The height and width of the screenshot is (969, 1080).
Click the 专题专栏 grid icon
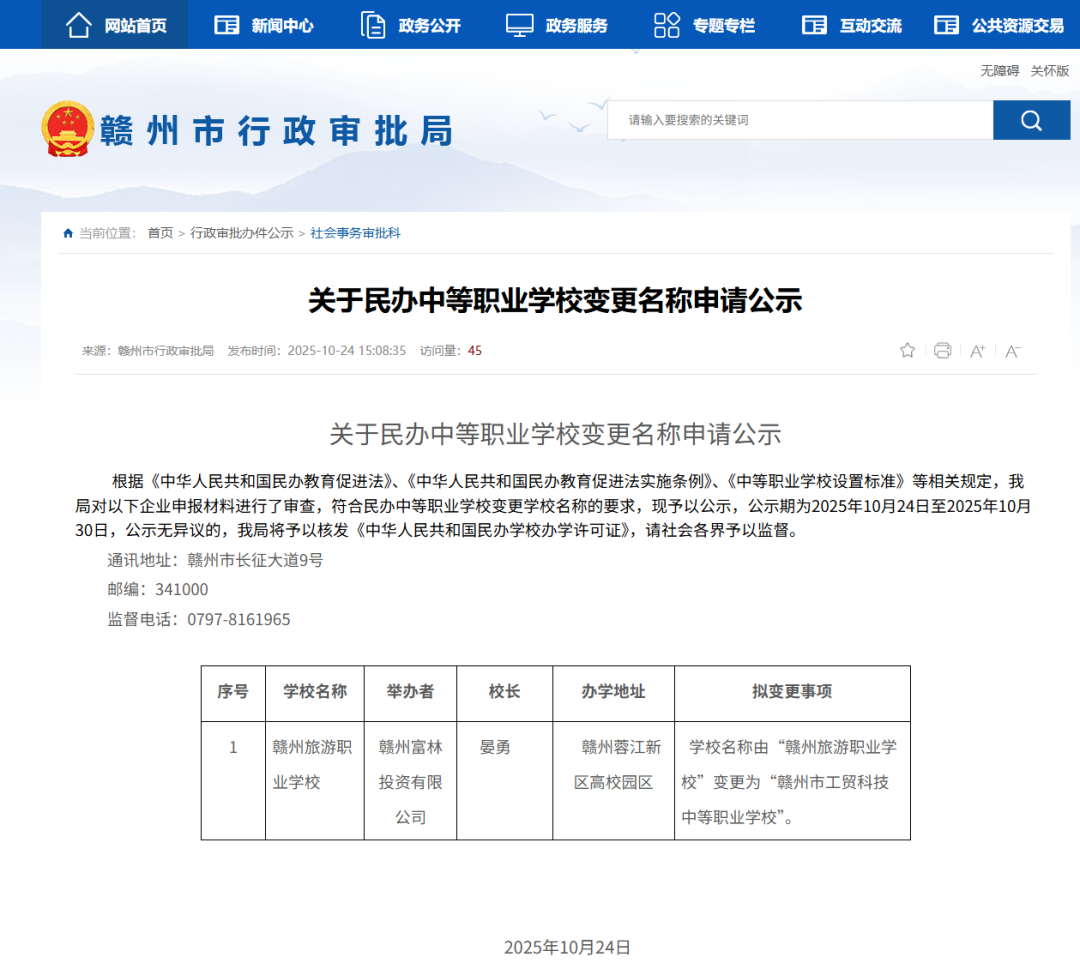pos(667,25)
